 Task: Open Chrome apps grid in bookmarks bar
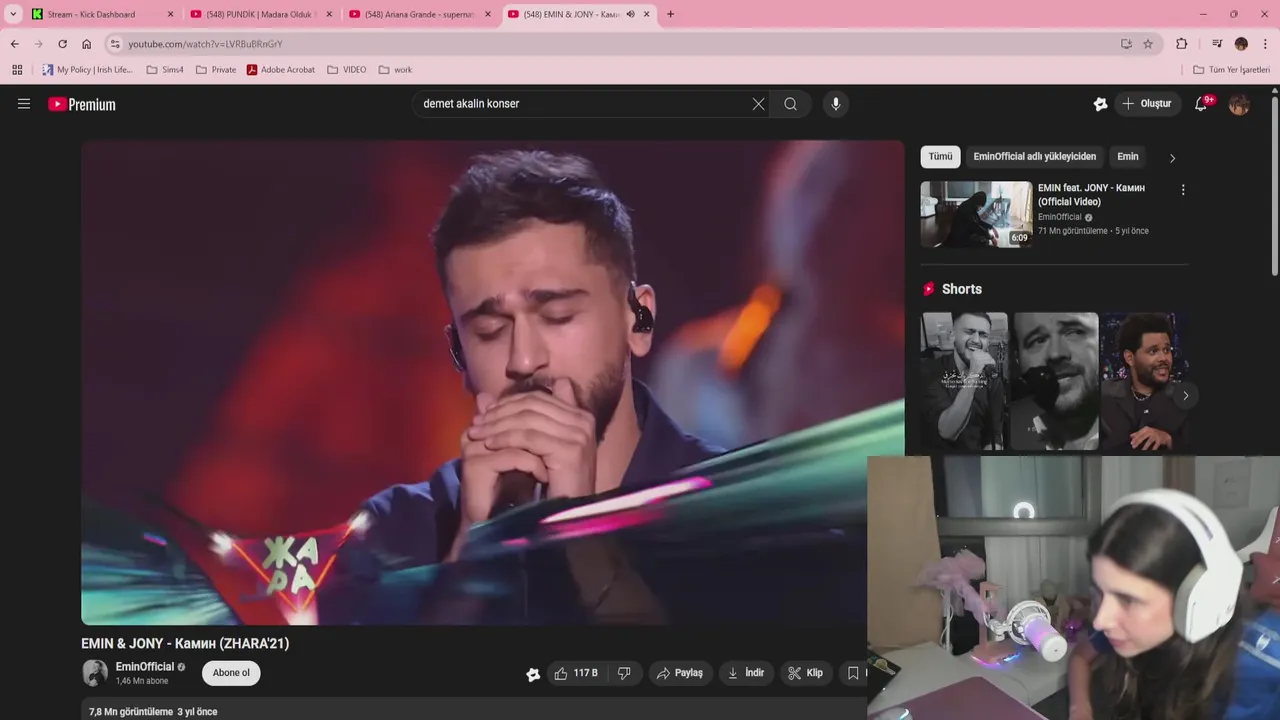point(17,70)
